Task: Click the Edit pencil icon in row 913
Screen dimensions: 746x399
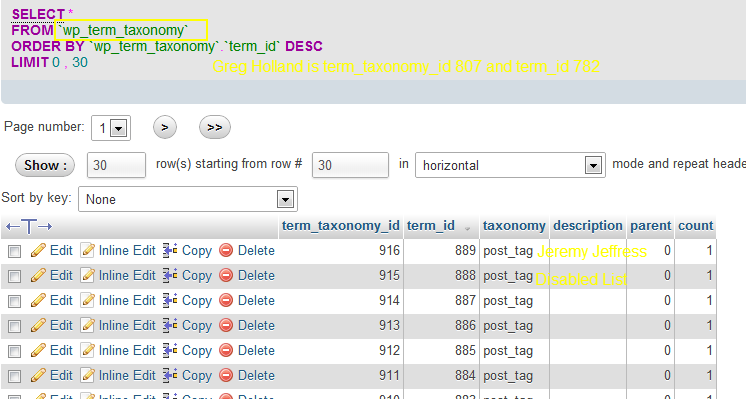Action: coord(38,325)
